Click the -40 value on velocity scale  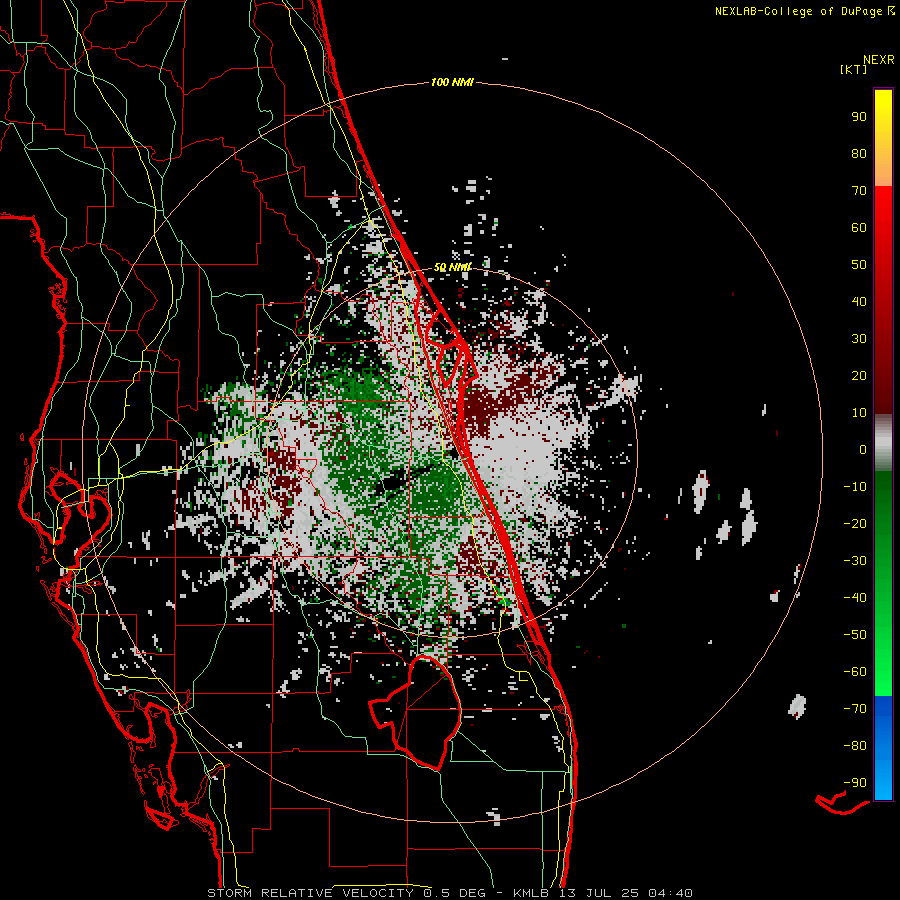pos(855,598)
